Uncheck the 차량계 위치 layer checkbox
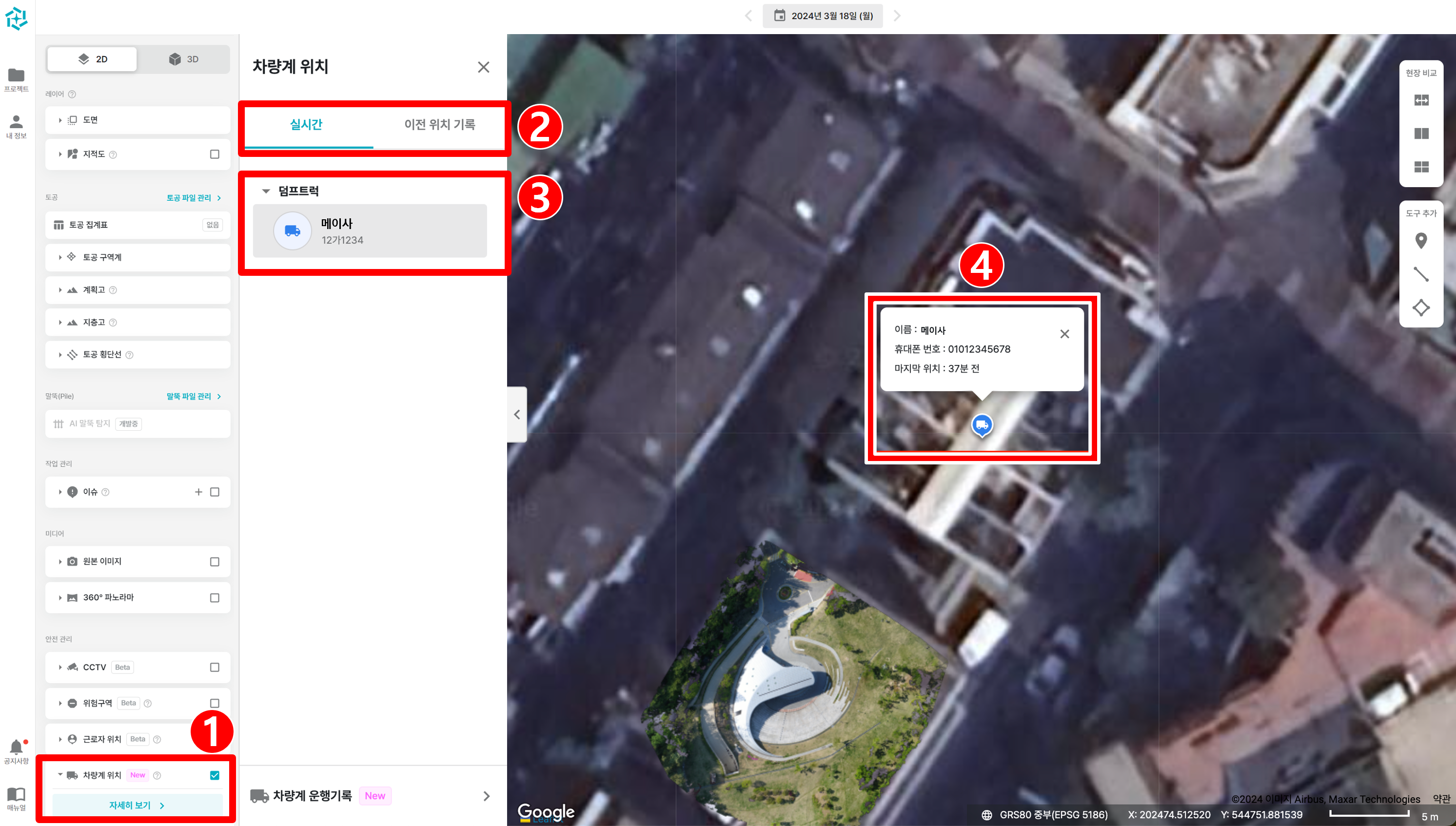Screen dimensions: 1456x826 (x=215, y=775)
